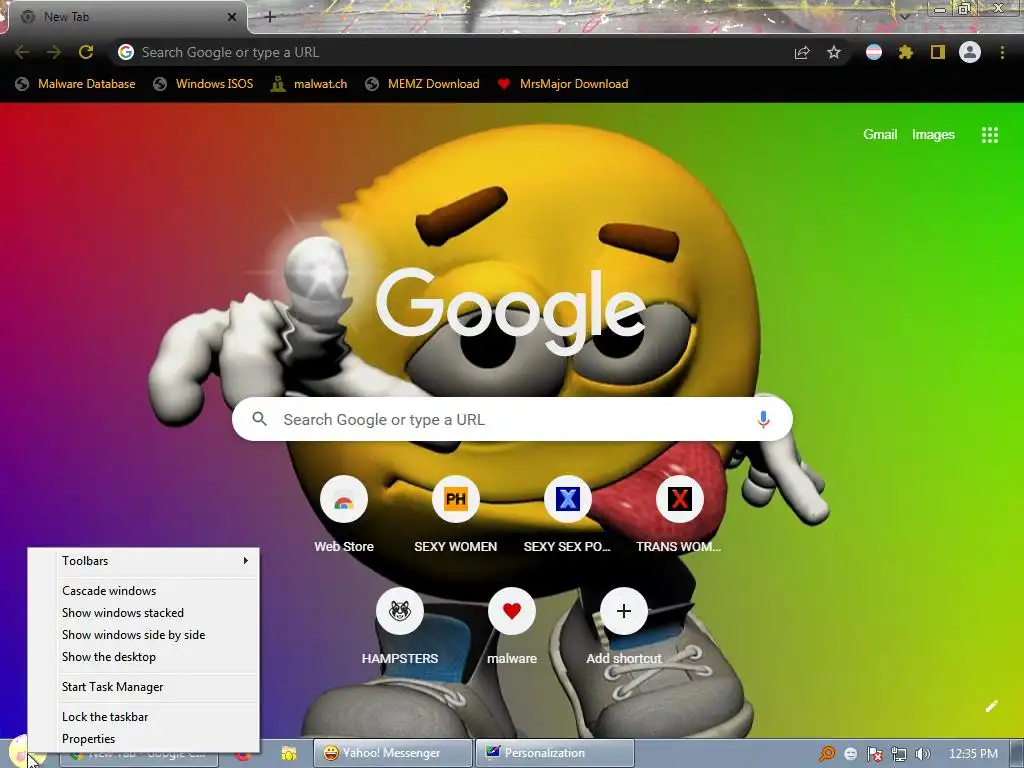Choose Show windows stacked

click(x=123, y=613)
